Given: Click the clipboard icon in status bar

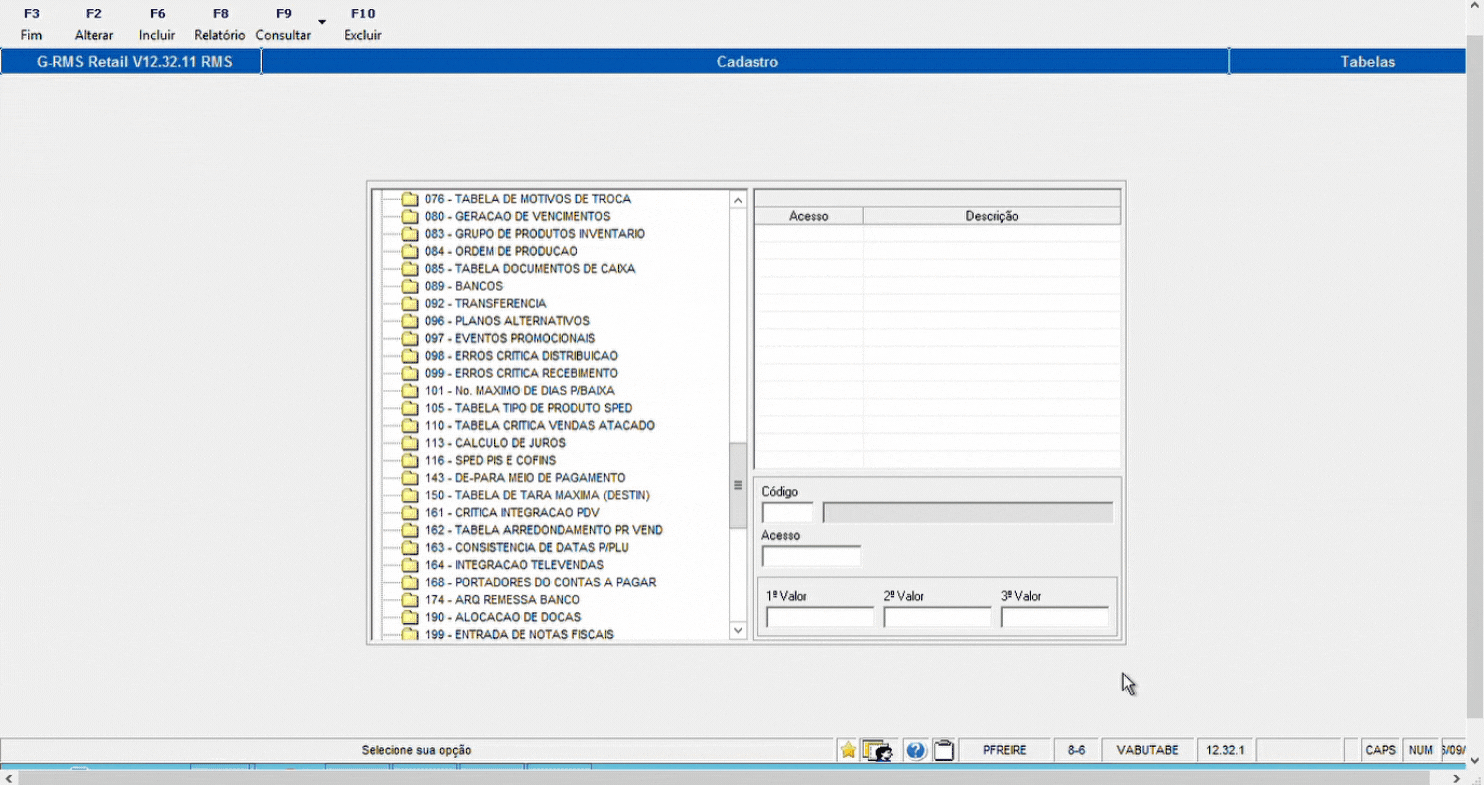Looking at the screenshot, I should pos(943,750).
